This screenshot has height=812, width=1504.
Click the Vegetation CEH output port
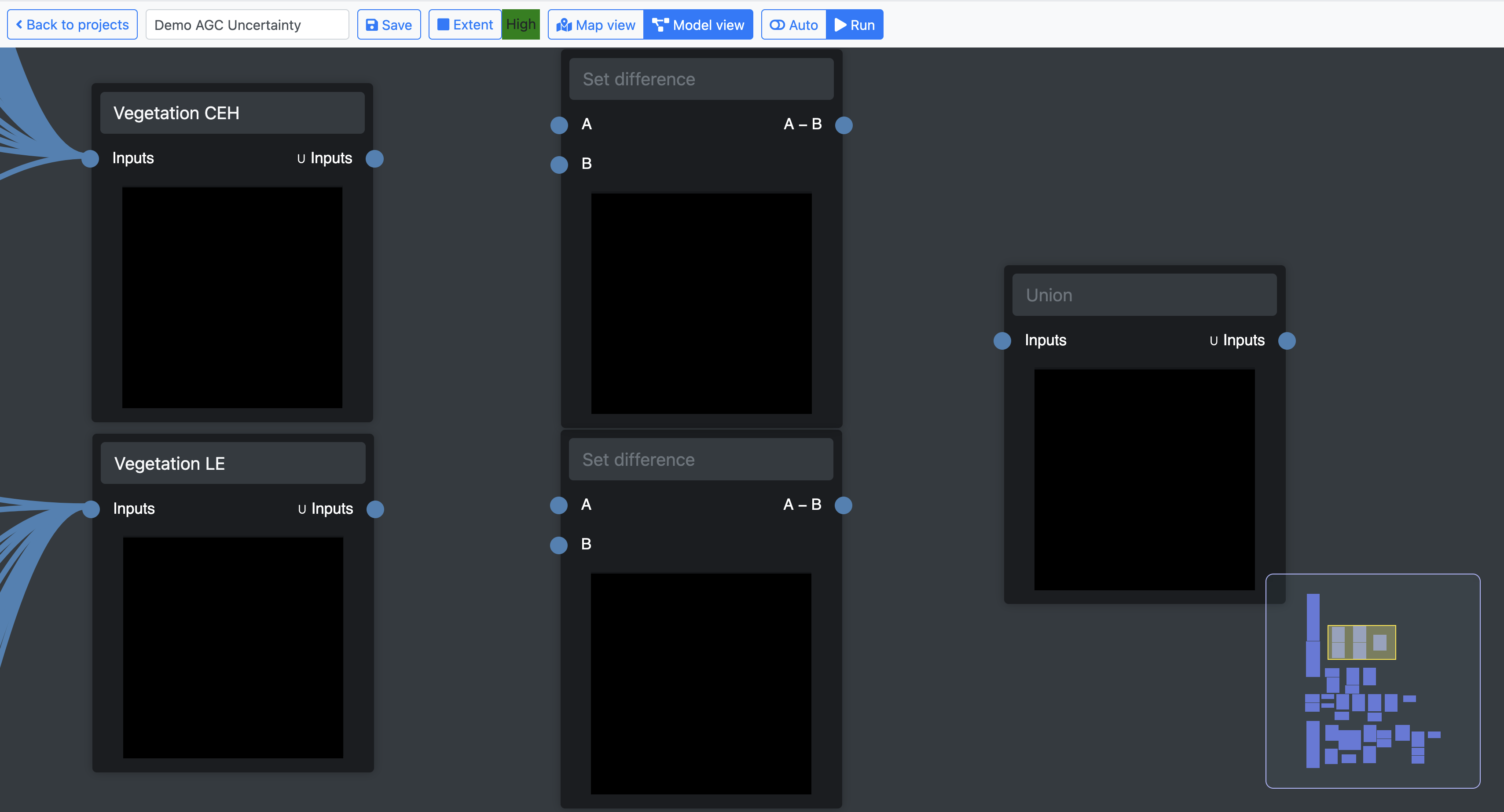(x=374, y=159)
